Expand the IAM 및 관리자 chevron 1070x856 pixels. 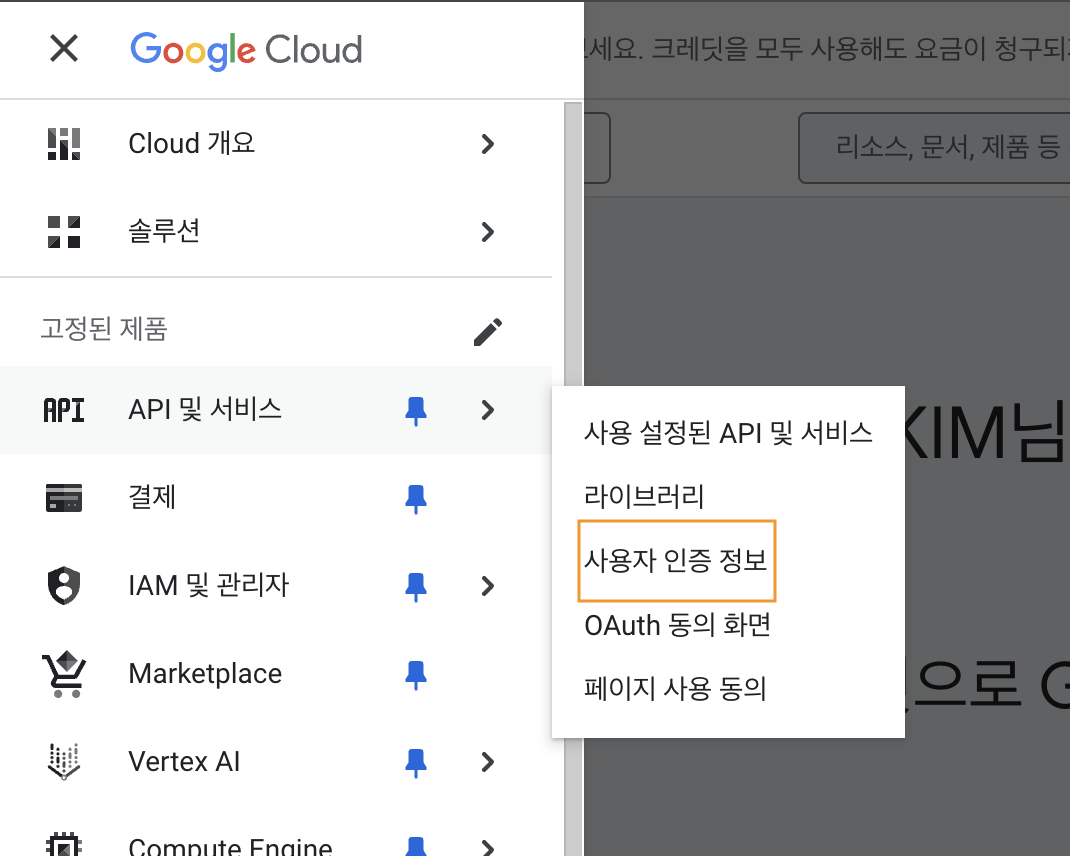[487, 586]
